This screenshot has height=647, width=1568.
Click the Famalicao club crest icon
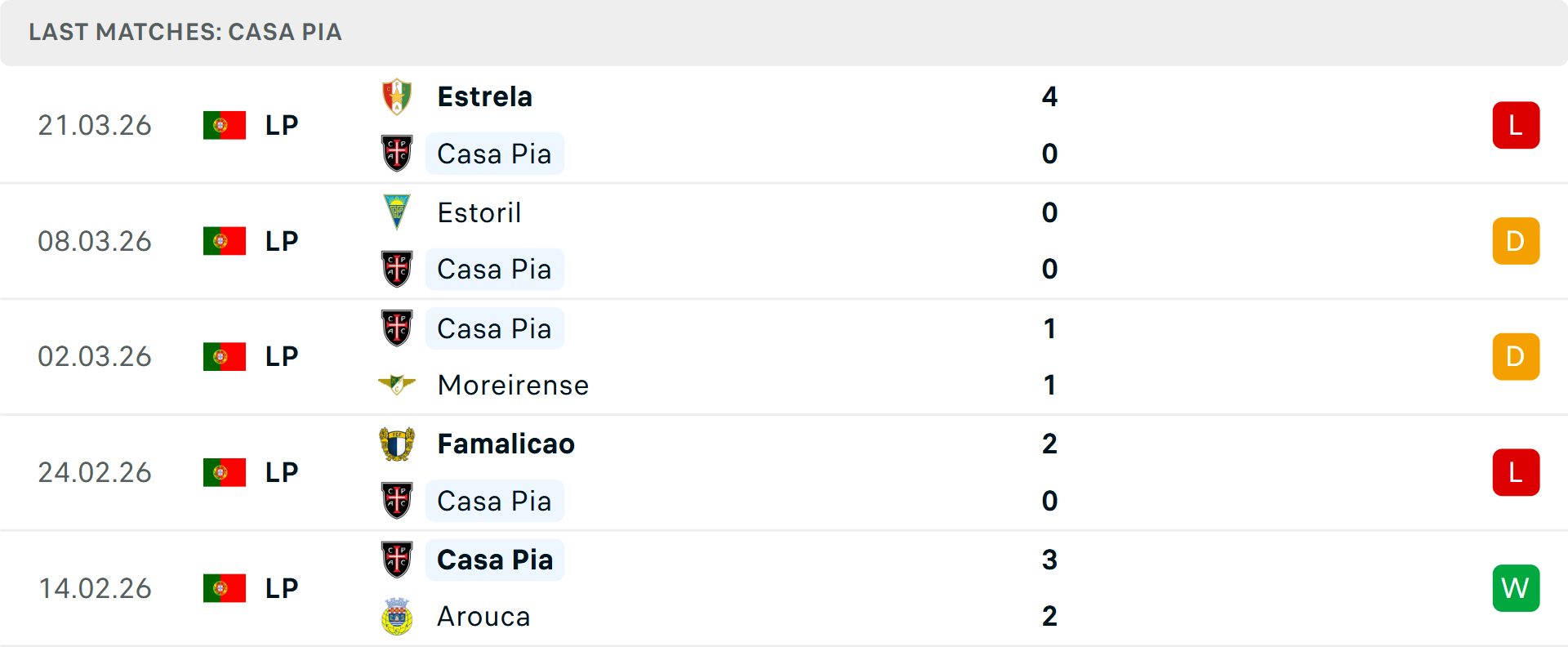[397, 444]
